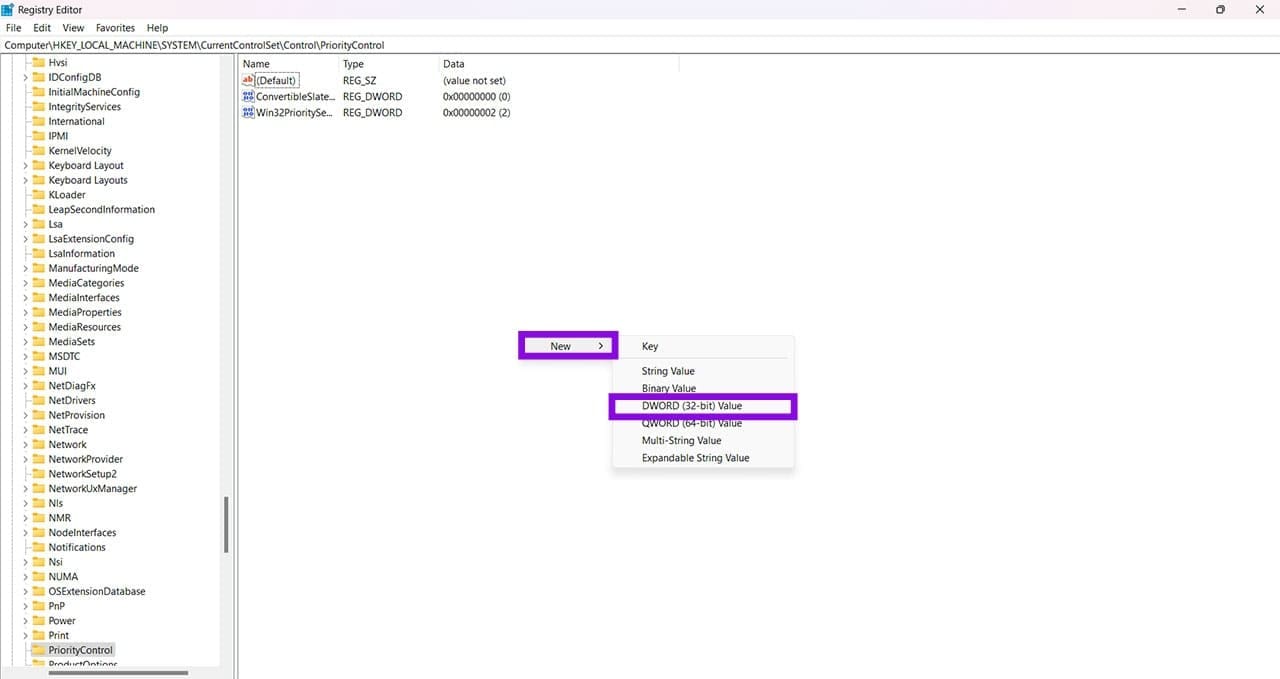Sort values by the Data column header
The height and width of the screenshot is (679, 1280).
[559, 64]
